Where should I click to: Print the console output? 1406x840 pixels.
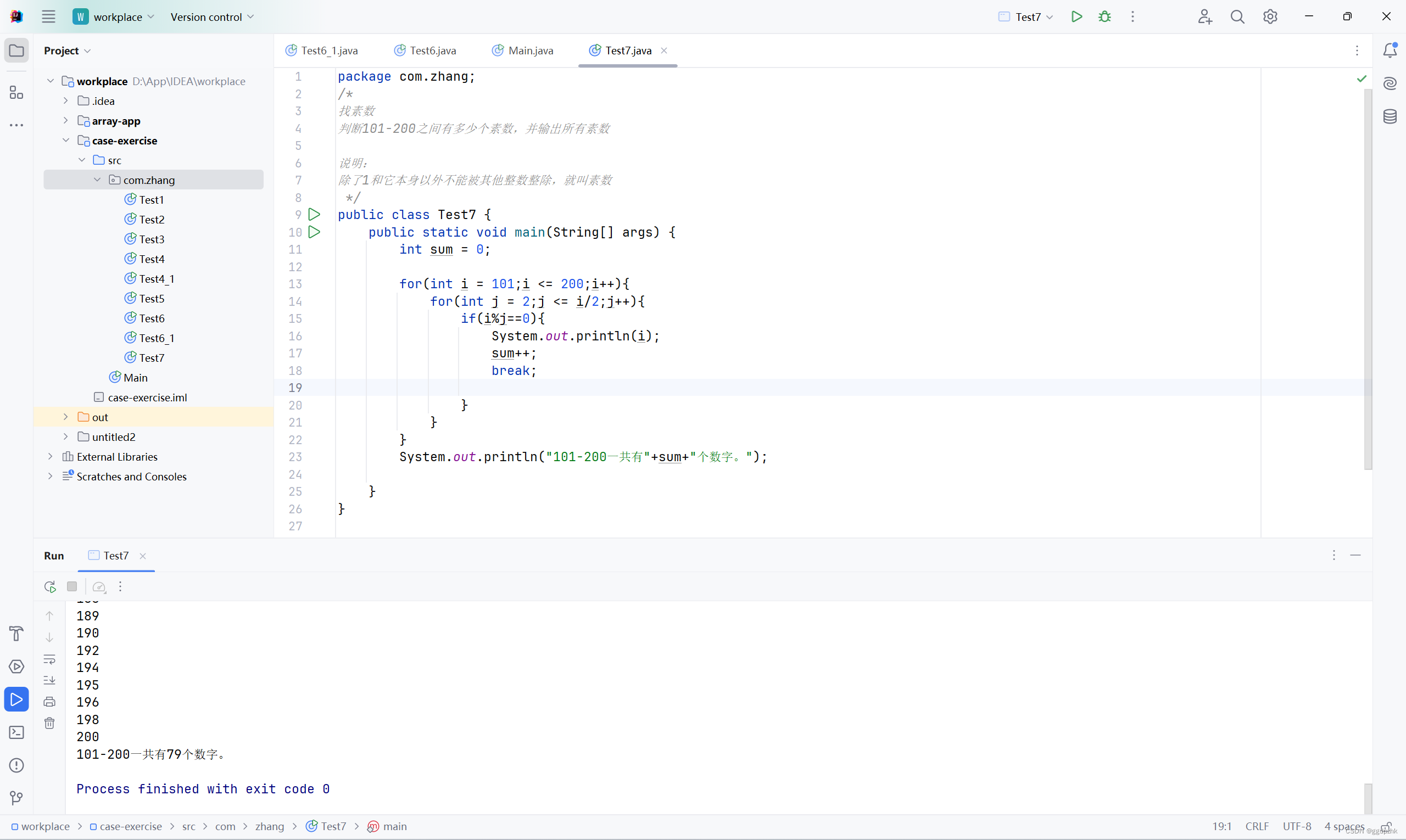tap(50, 702)
